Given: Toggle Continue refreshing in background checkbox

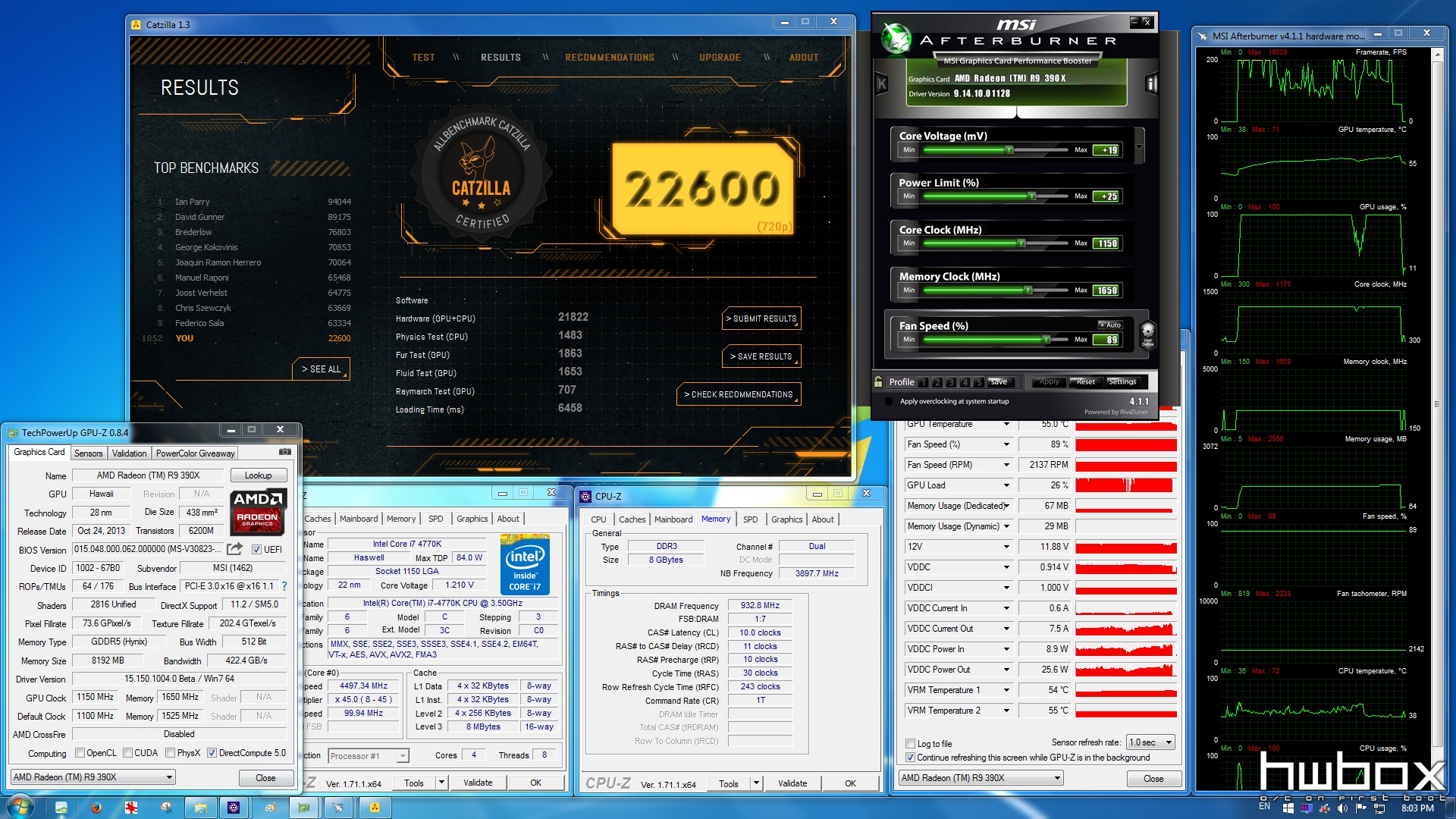Looking at the screenshot, I should 910,758.
